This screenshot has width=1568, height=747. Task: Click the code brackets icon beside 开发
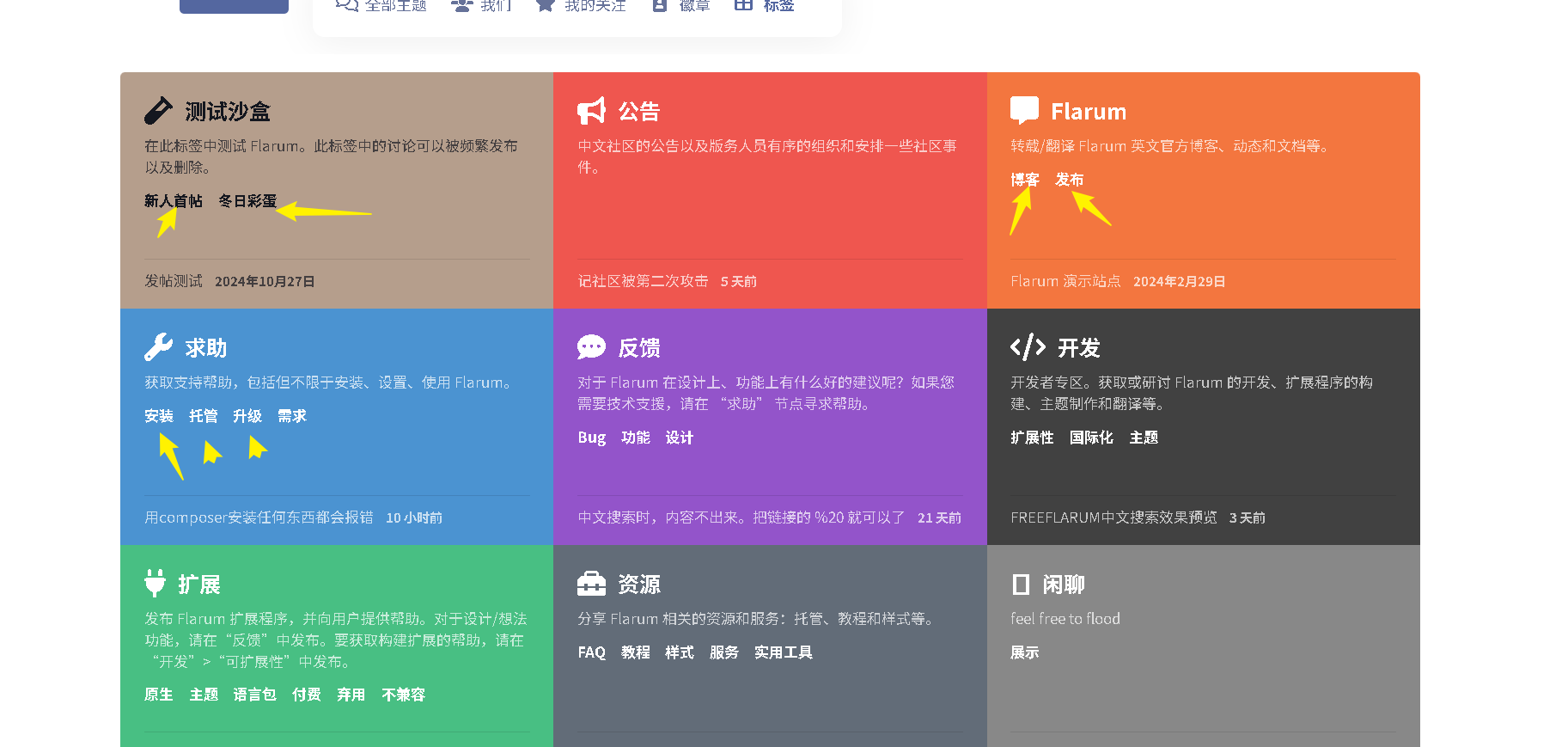coord(1028,347)
